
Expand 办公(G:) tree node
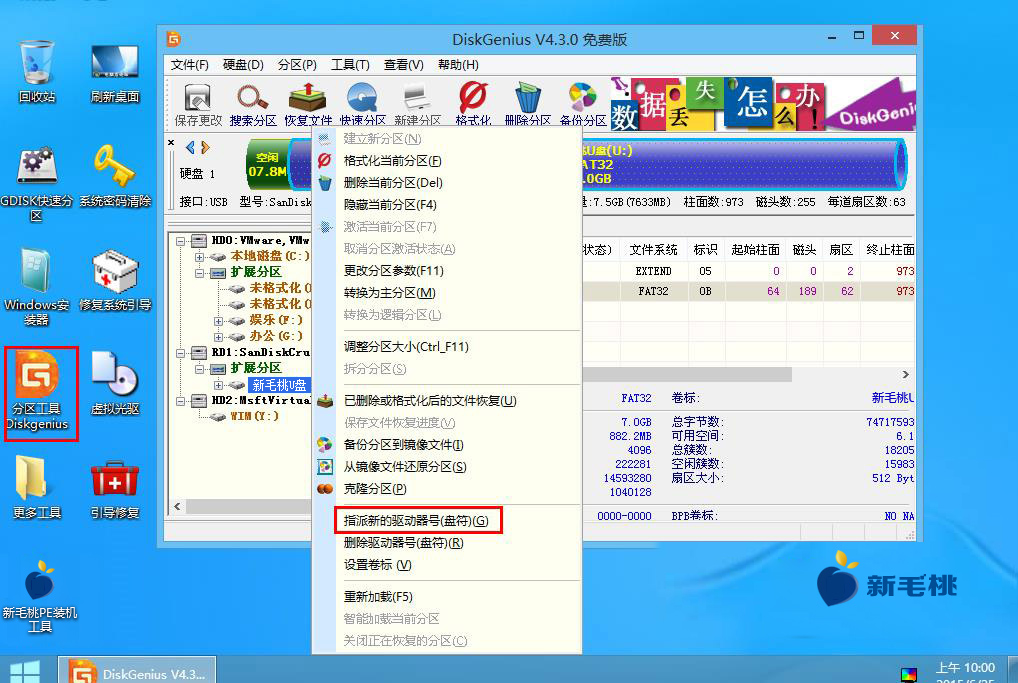point(219,336)
